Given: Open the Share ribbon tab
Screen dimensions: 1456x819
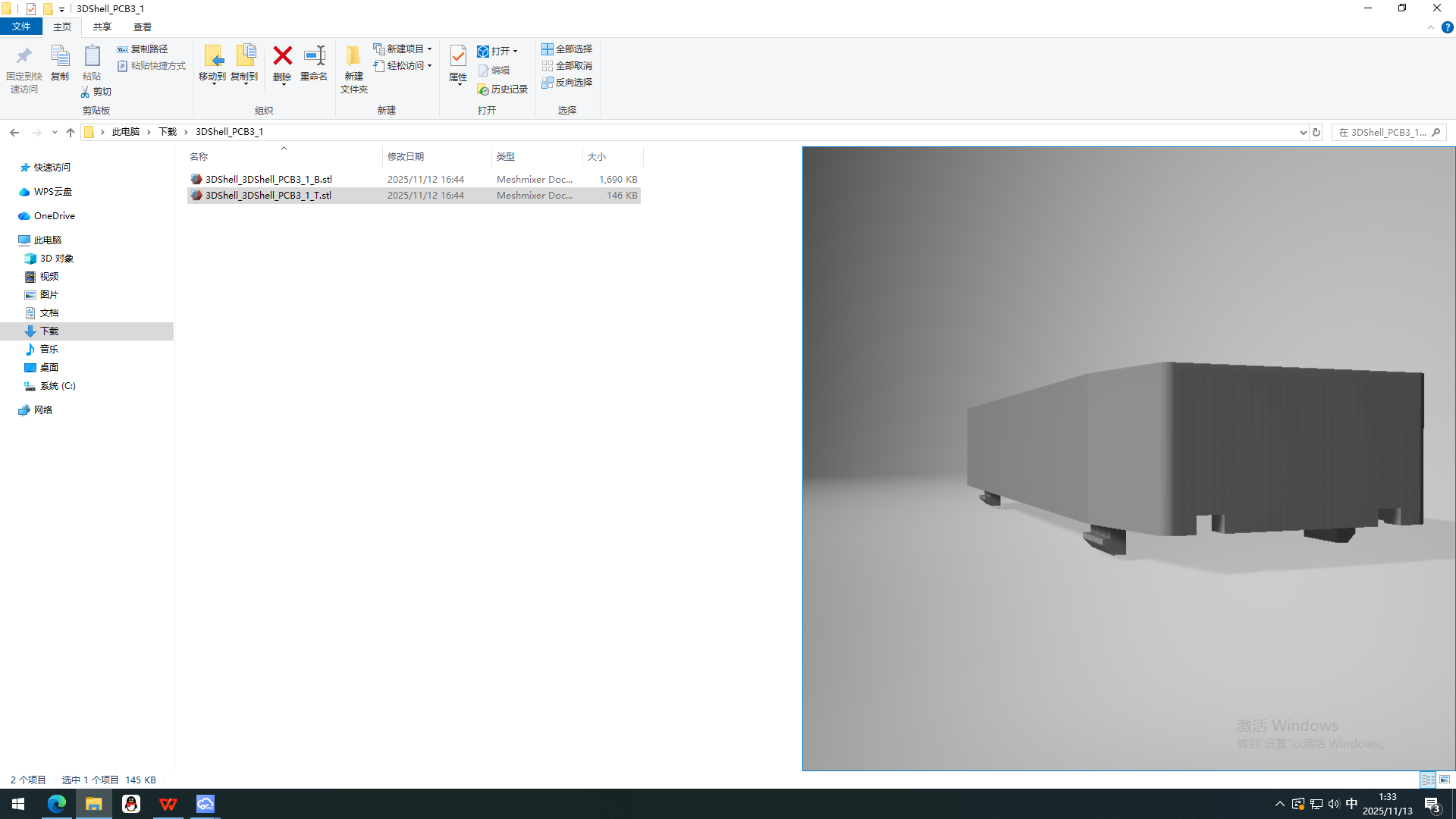Looking at the screenshot, I should (102, 27).
